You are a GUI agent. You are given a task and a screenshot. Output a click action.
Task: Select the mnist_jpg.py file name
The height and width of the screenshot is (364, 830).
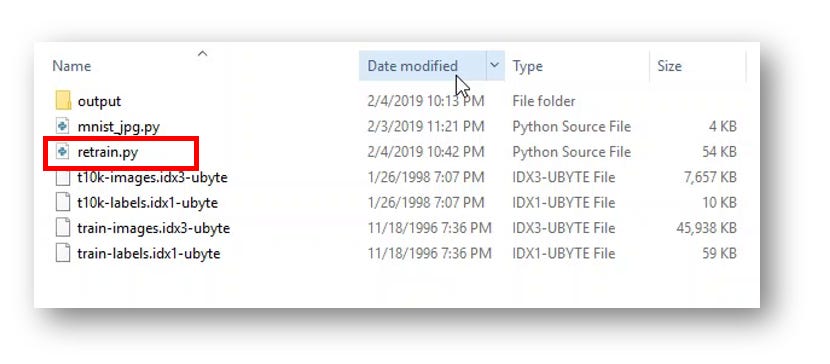[x=119, y=127]
